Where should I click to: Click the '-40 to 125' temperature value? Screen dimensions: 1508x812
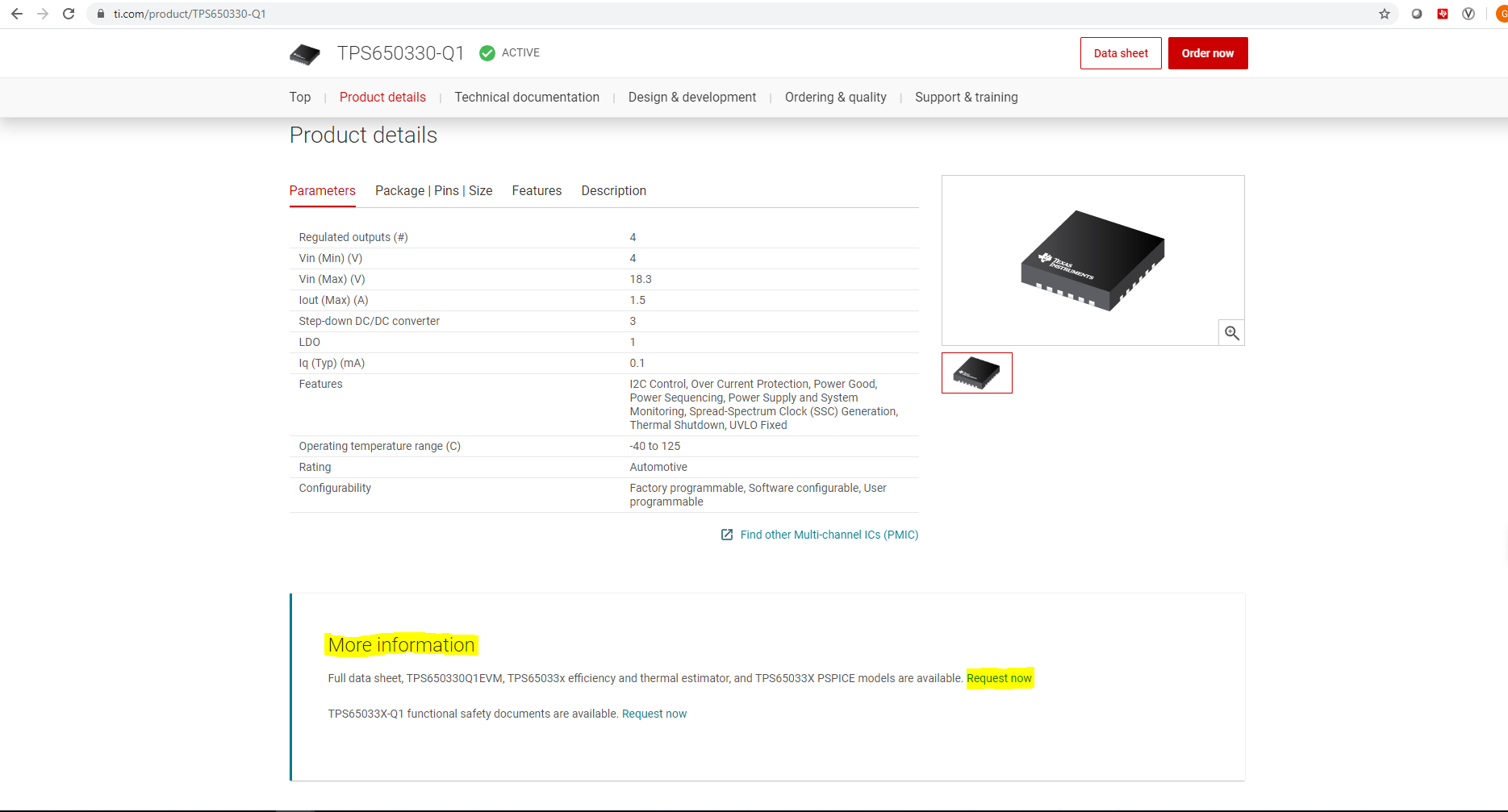[x=655, y=446]
